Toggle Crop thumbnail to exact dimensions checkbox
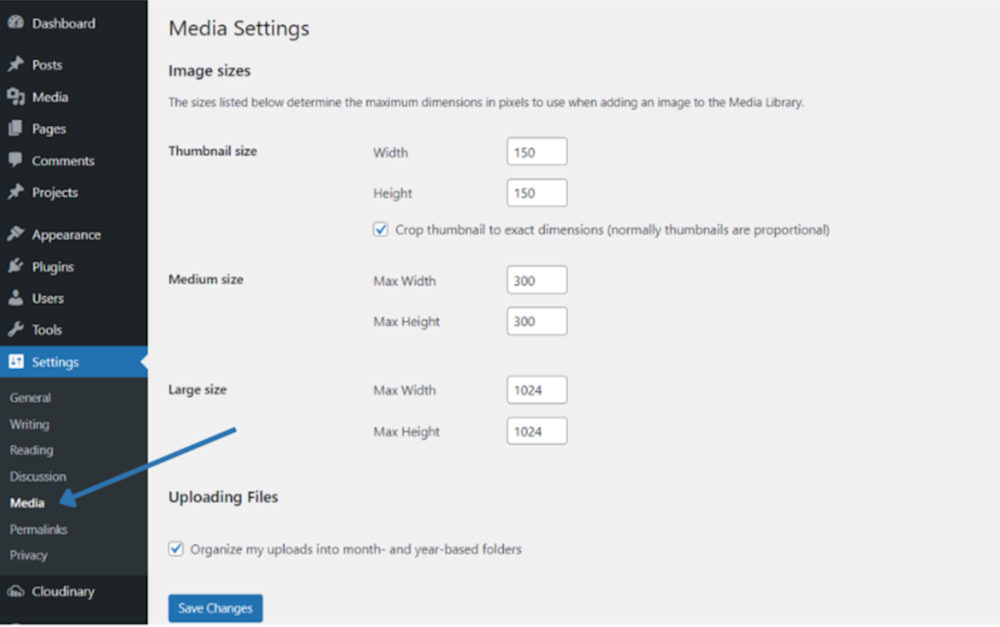Screen dimensions: 1000x627 pyautogui.click(x=380, y=230)
